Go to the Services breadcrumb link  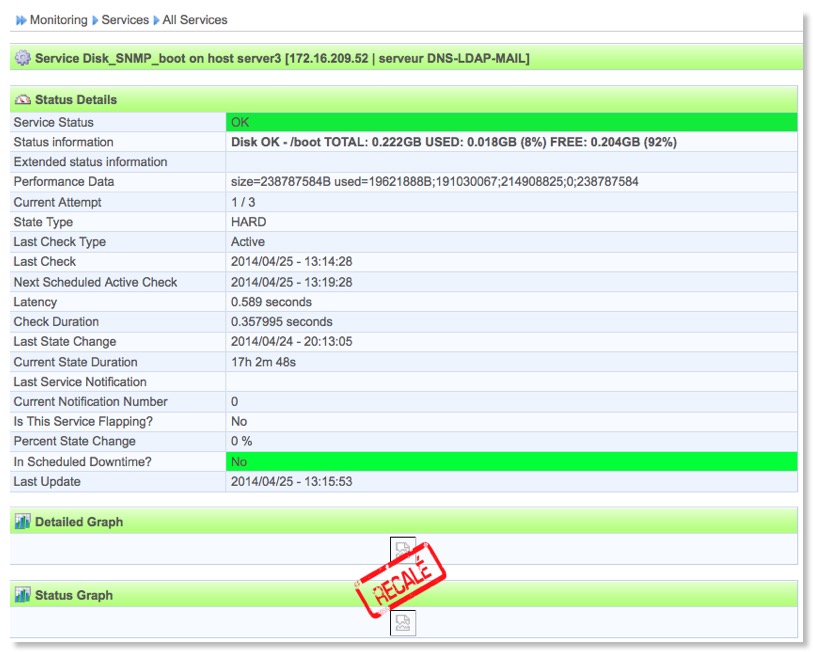(125, 20)
